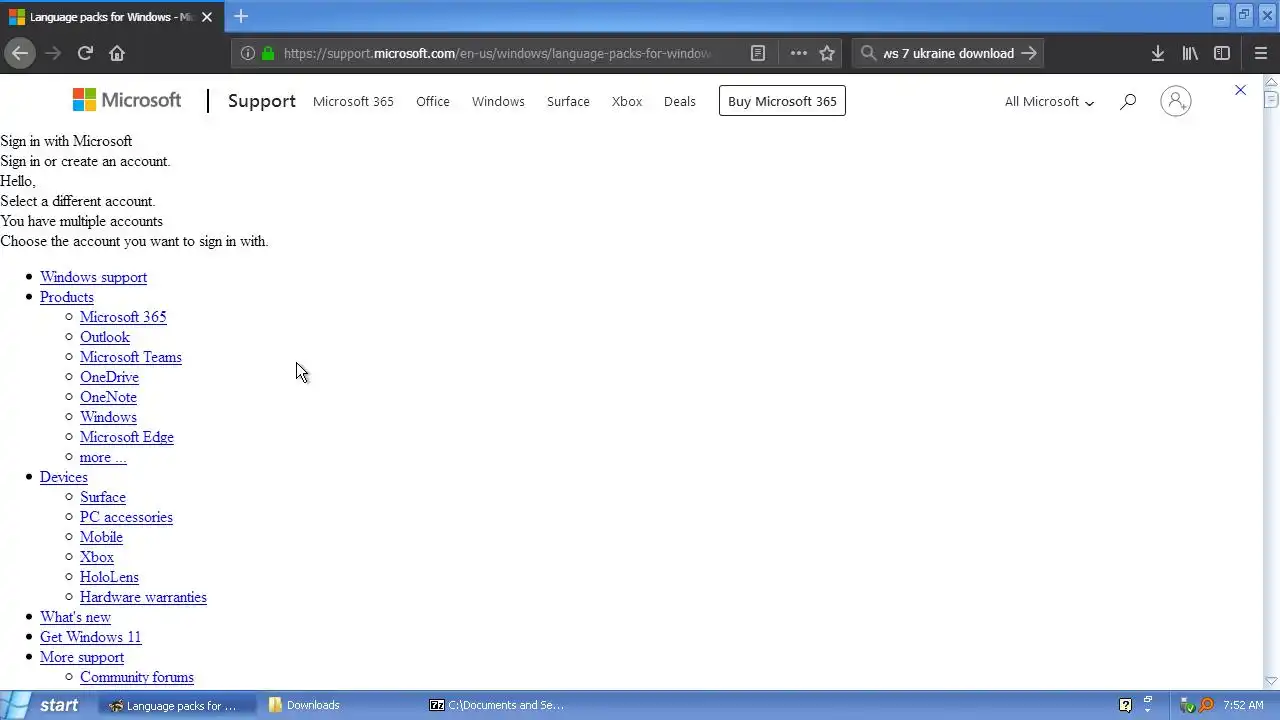Reload the page with the refresh icon
The width and height of the screenshot is (1280, 720).
click(85, 53)
